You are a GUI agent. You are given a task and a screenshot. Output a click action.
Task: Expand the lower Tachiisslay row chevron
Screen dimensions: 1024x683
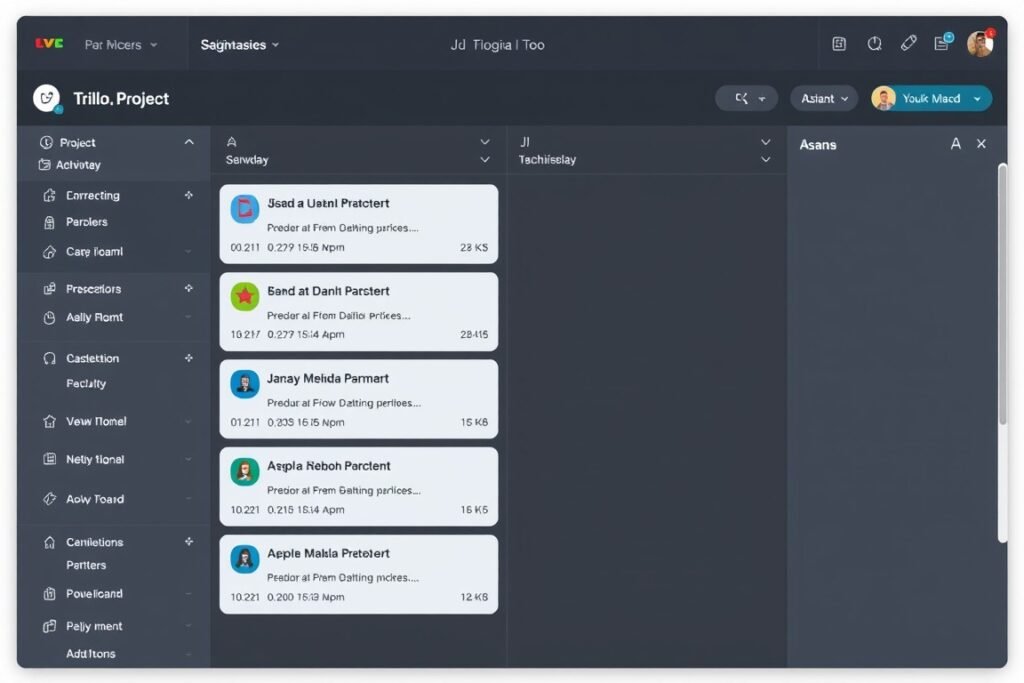pyautogui.click(x=765, y=159)
